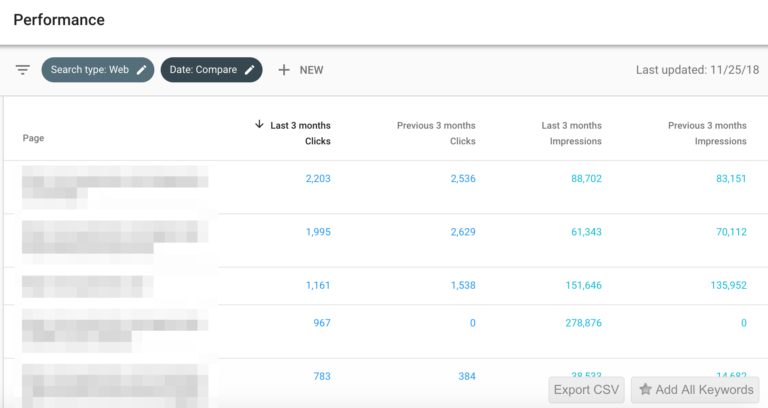Image resolution: width=768 pixels, height=408 pixels.
Task: Select the 1,995 clicks value
Action: 318,232
